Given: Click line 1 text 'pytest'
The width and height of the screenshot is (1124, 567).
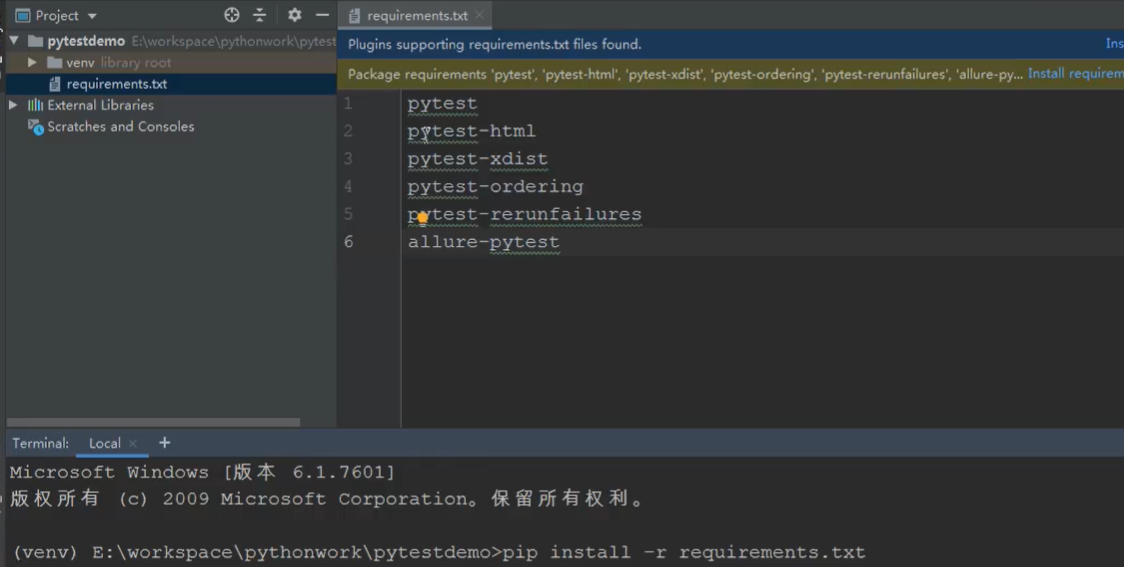Looking at the screenshot, I should [x=442, y=103].
